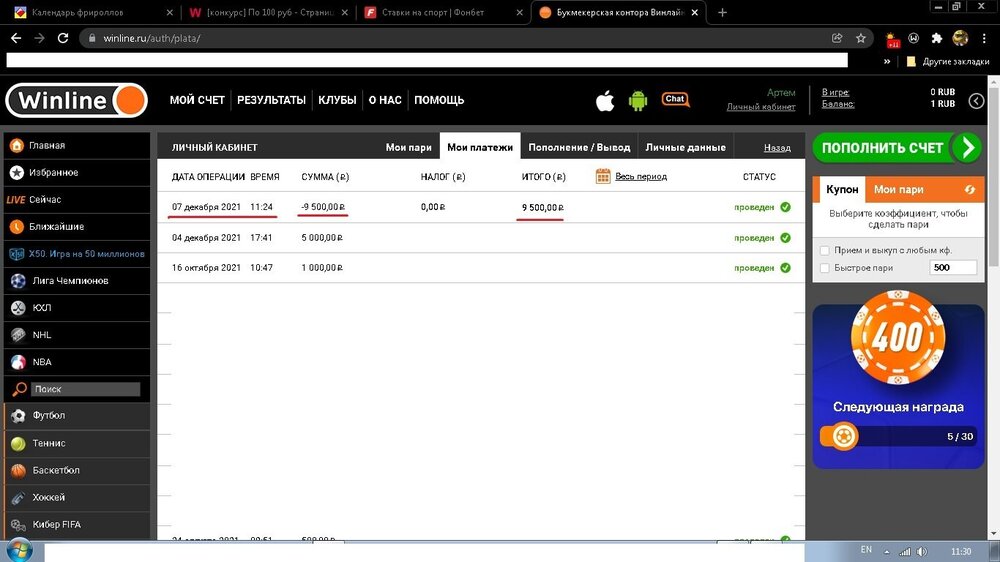Screen dimensions: 1000x562
Task: Open the Chat support icon
Action: tap(675, 99)
